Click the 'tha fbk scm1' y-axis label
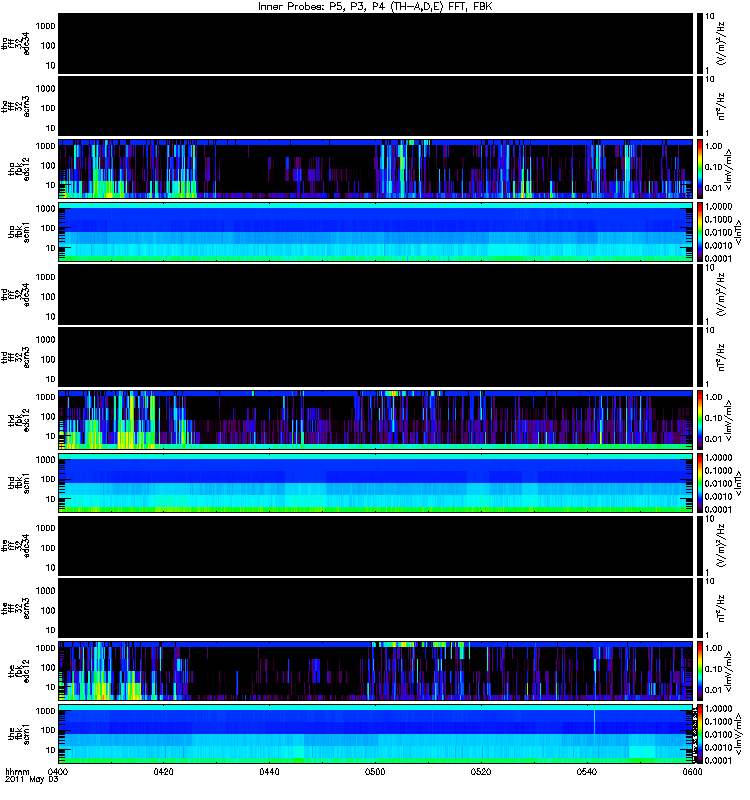This screenshot has height=800, width=750. tap(19, 232)
